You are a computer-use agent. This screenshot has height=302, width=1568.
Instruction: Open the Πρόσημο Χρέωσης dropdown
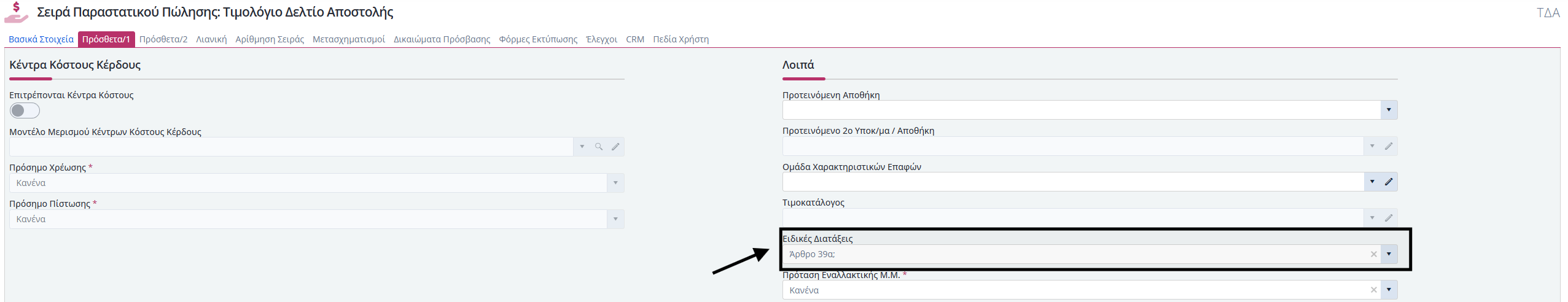615,183
